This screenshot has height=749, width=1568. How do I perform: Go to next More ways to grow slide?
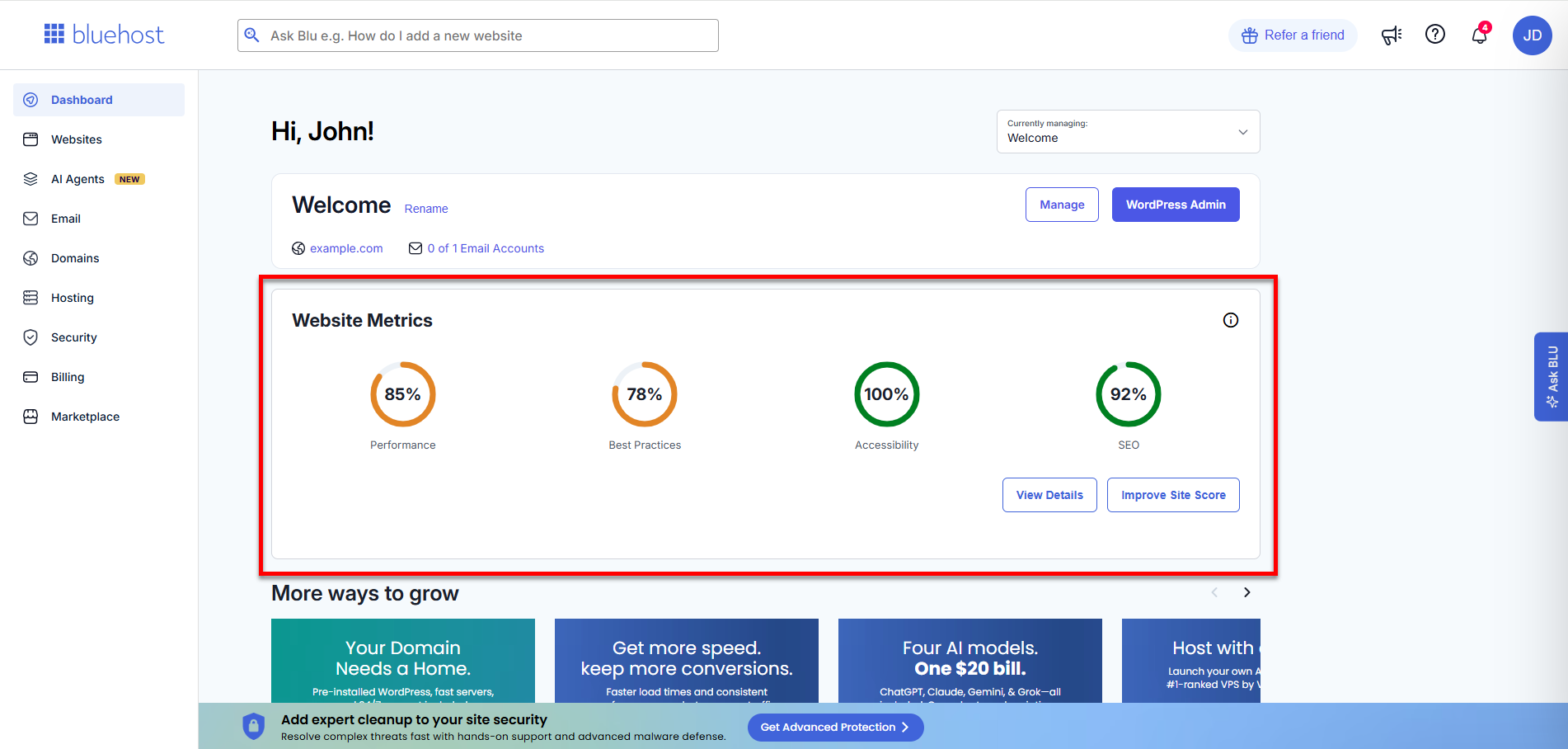tap(1247, 592)
